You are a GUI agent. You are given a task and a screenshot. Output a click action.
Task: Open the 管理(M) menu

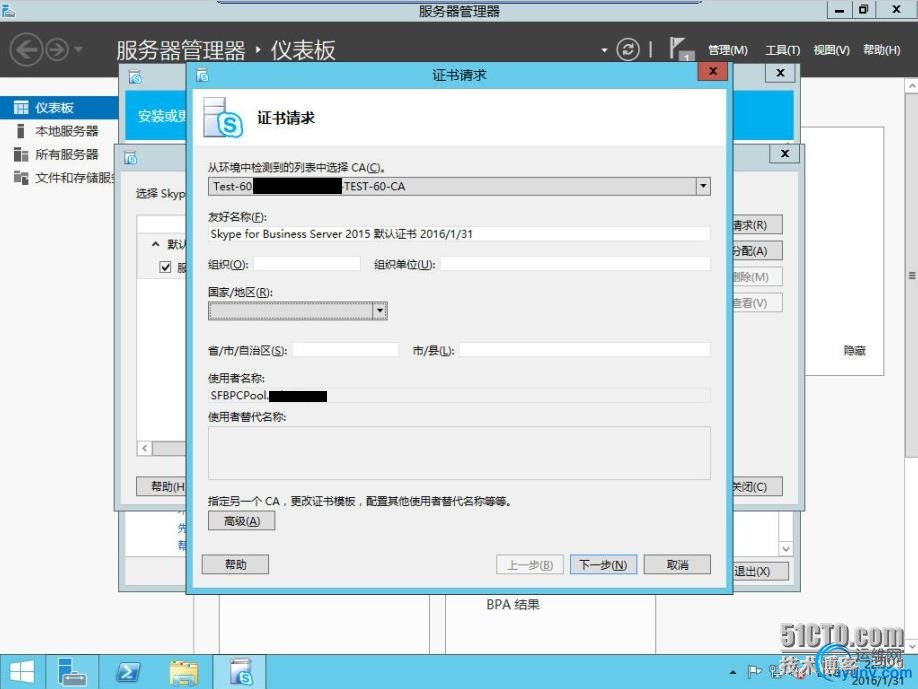click(728, 50)
